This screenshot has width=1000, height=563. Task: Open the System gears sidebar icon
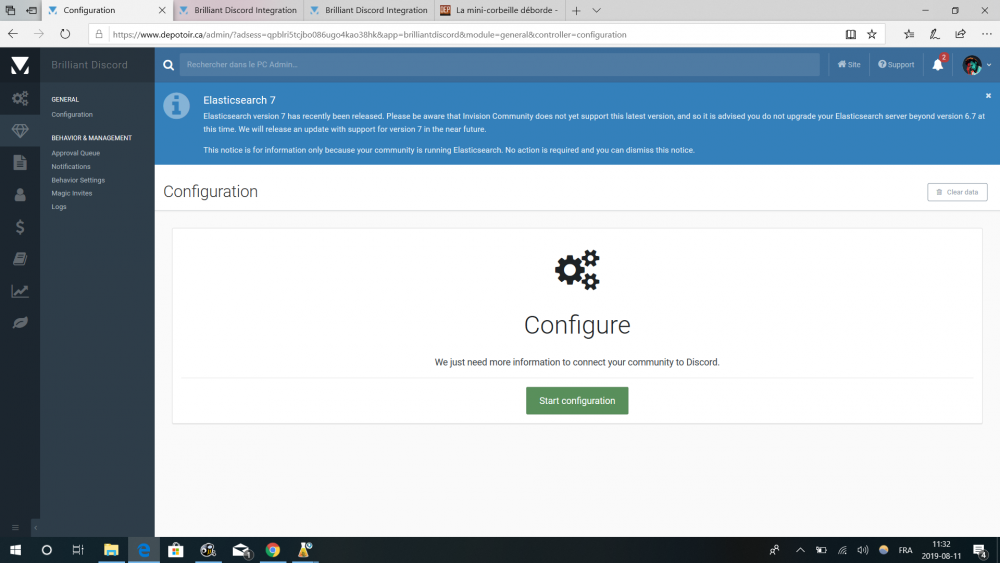click(x=20, y=98)
